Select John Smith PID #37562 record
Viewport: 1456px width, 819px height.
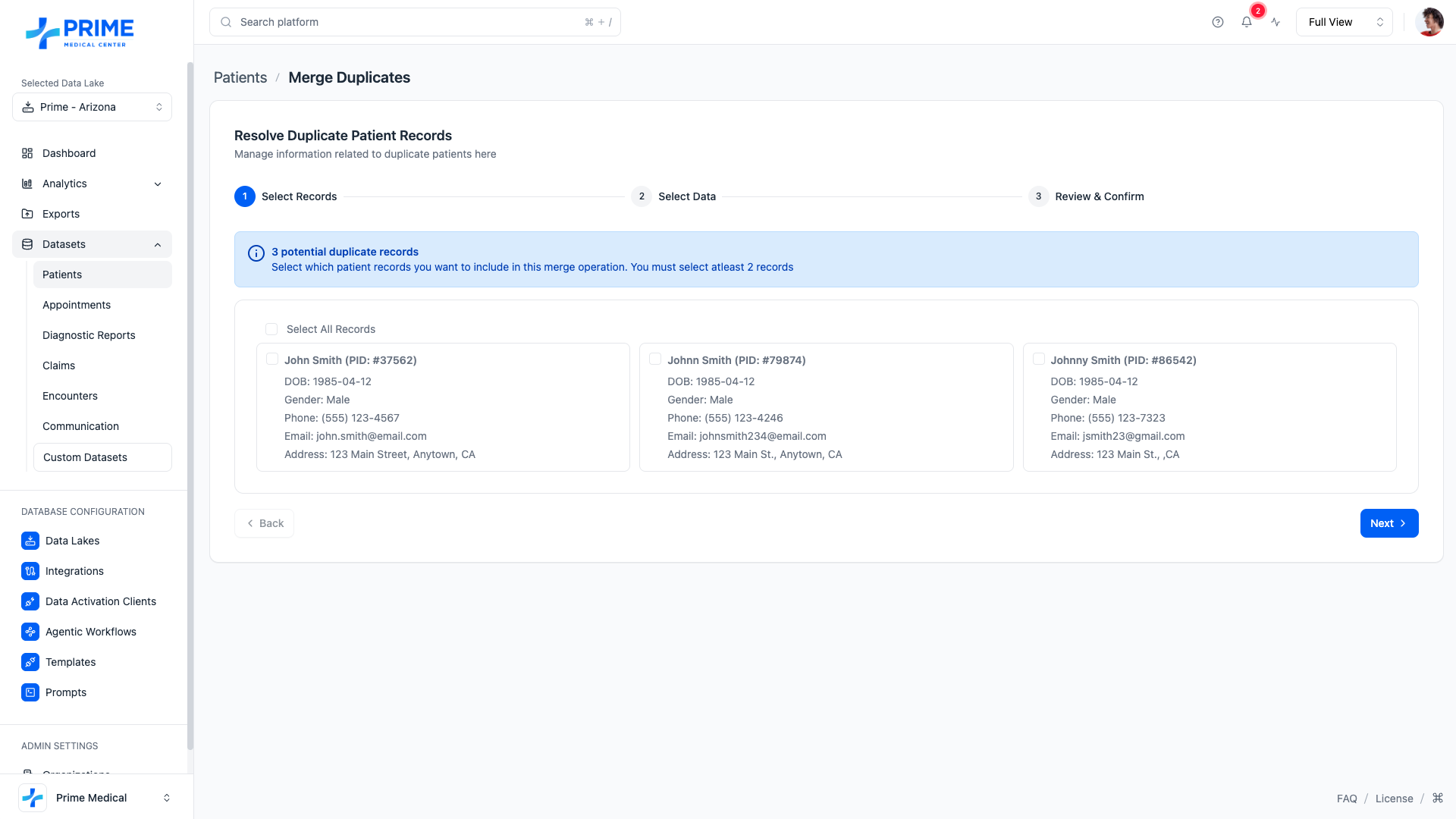tap(272, 359)
